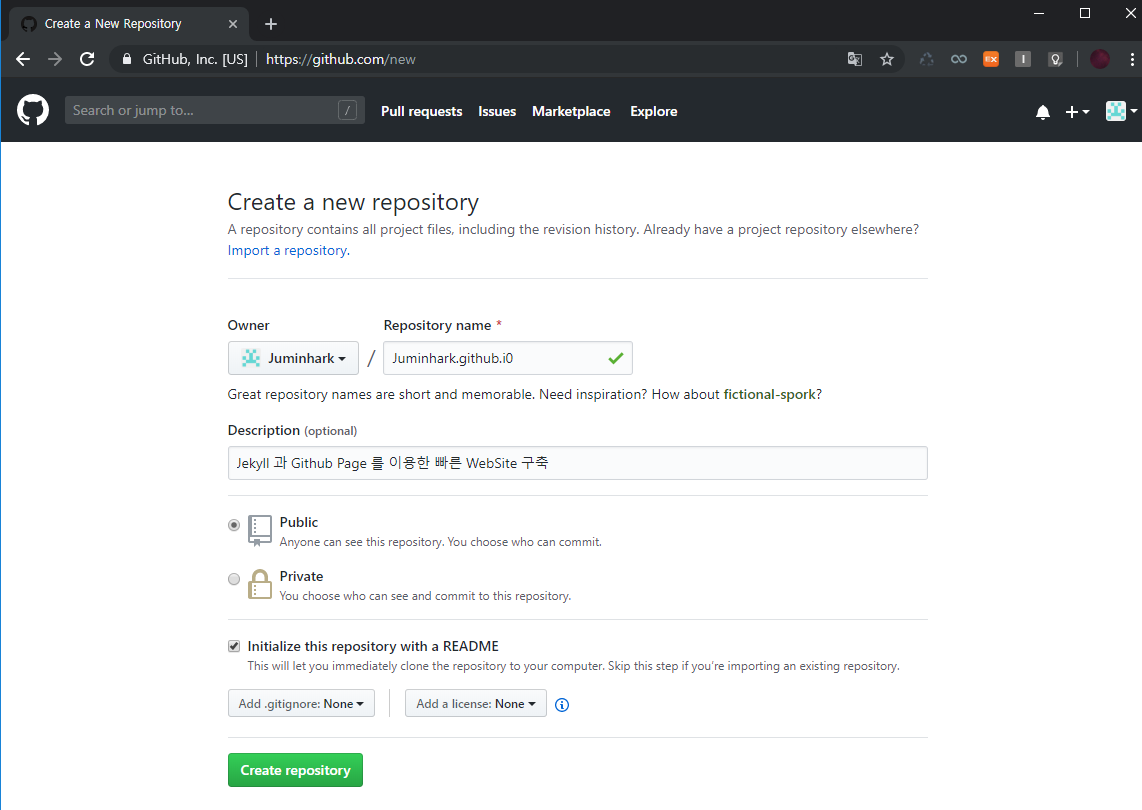Use the suggested name fictional-spork

(769, 394)
